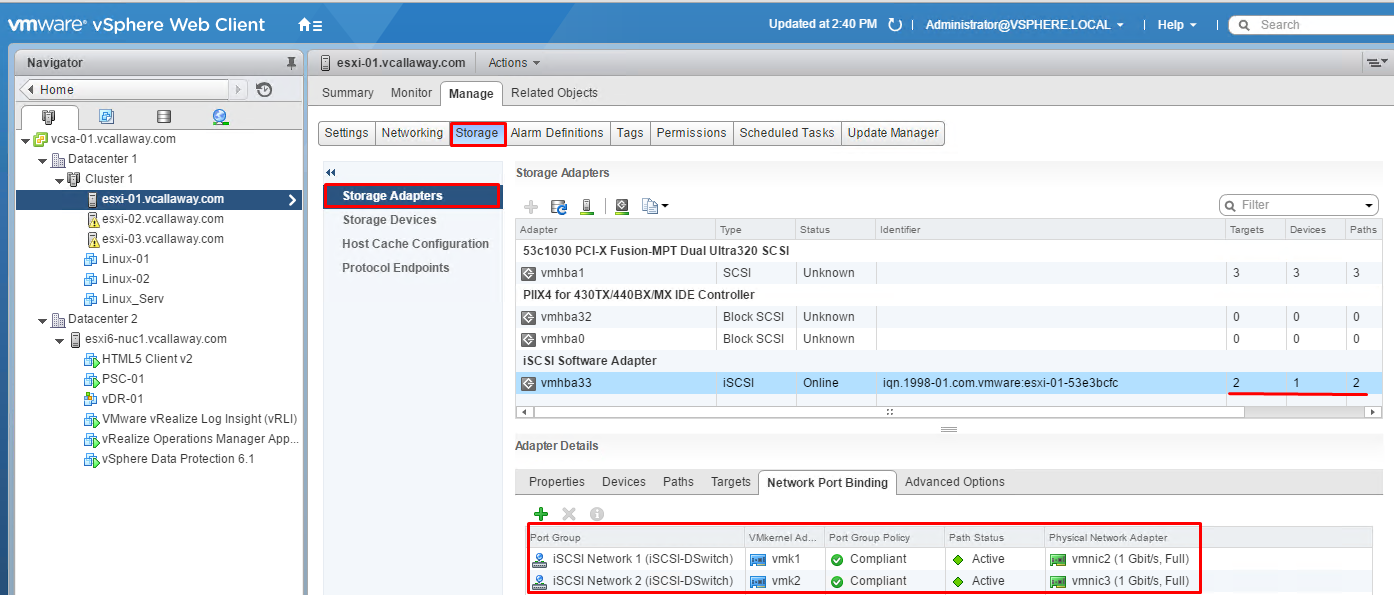Image resolution: width=1394 pixels, height=595 pixels.
Task: View port binding details info icon
Action: (x=597, y=514)
